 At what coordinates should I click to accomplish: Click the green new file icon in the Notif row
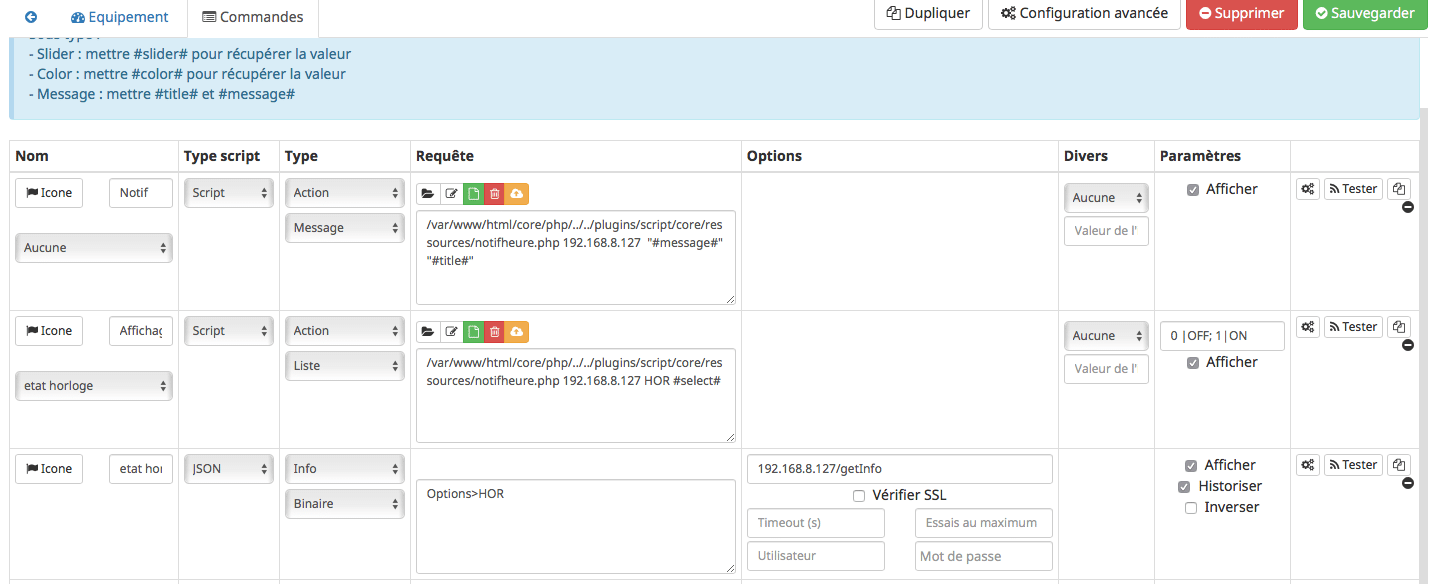coord(473,193)
